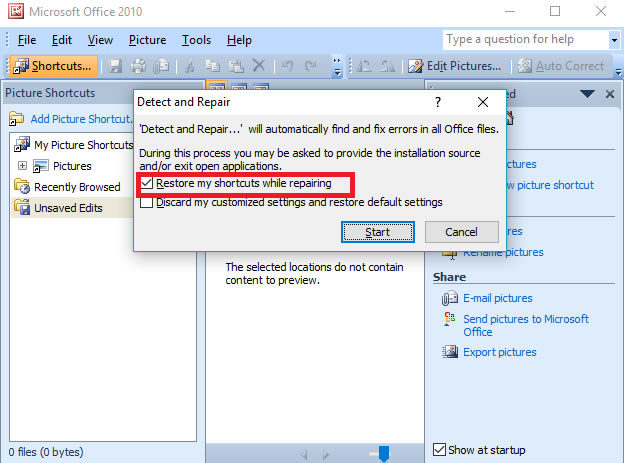The image size is (624, 463).
Task: Click the Delete X icon in toolbar
Action: pyautogui.click(x=259, y=65)
